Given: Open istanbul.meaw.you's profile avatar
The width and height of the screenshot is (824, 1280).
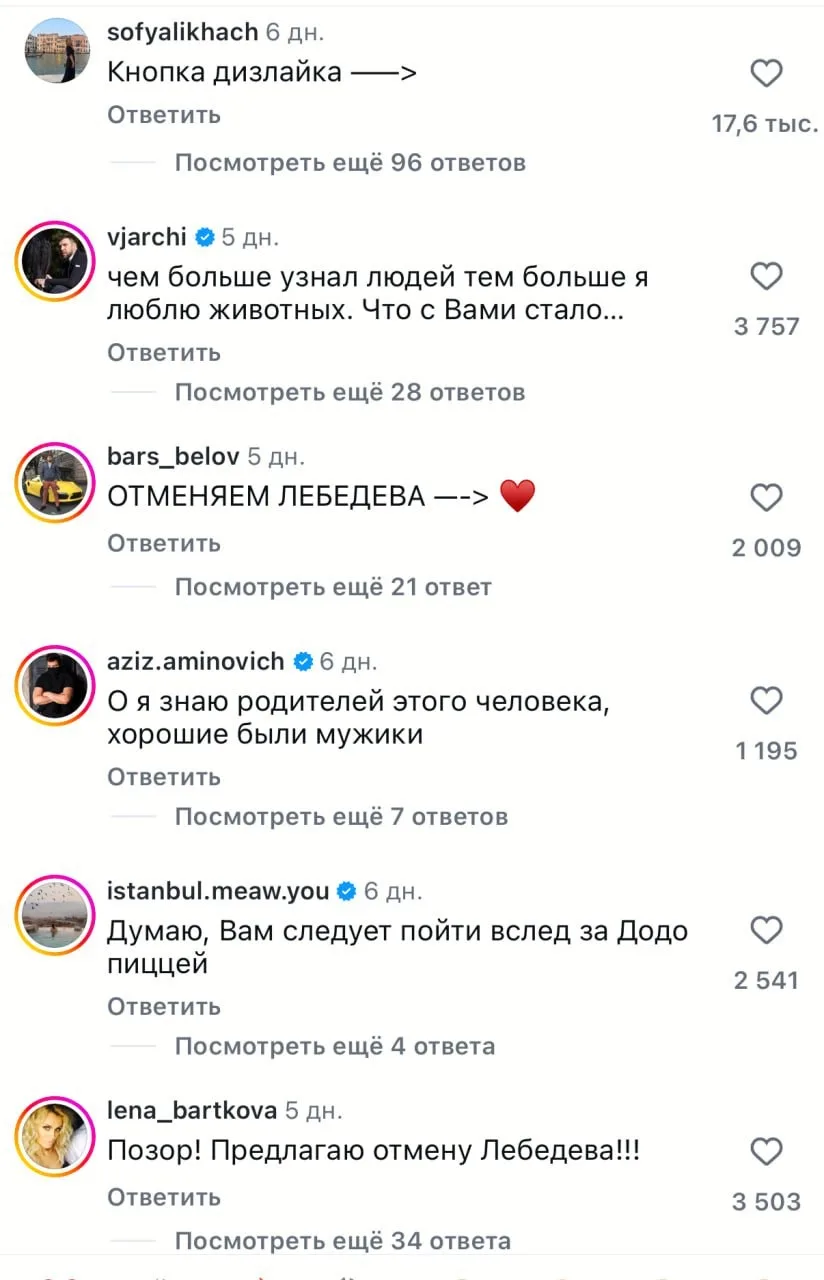Looking at the screenshot, I should click(x=56, y=914).
